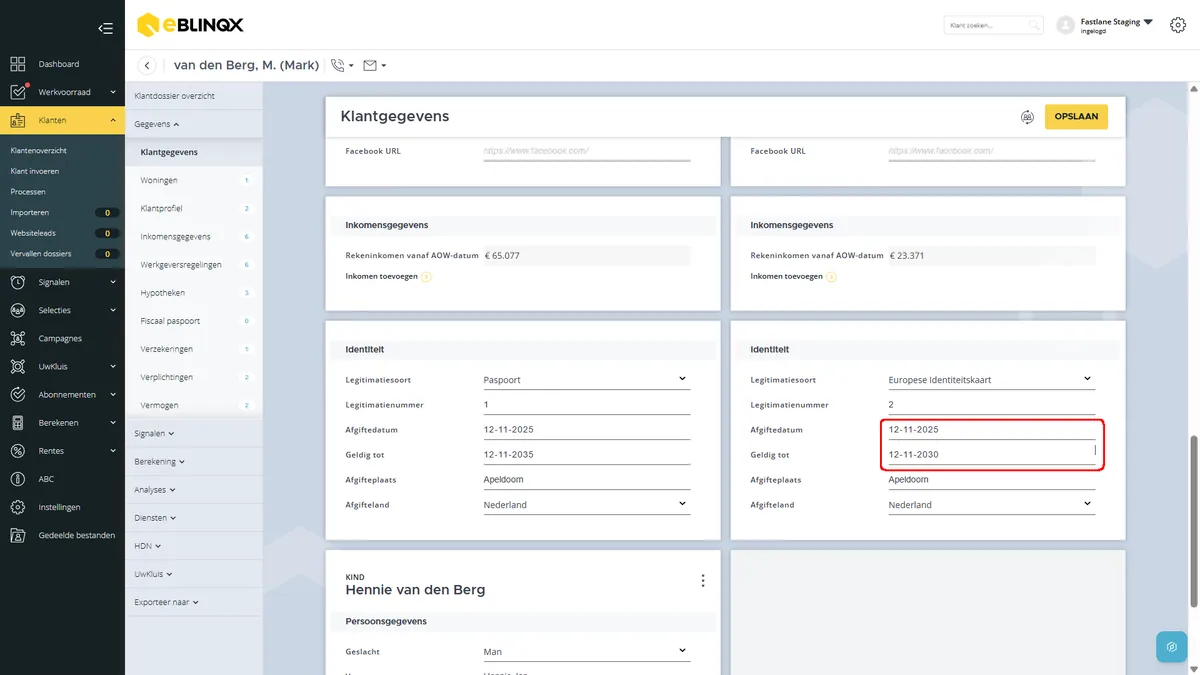The height and width of the screenshot is (675, 1200).
Task: Expand the Exporteer naar section
Action: pyautogui.click(x=166, y=603)
